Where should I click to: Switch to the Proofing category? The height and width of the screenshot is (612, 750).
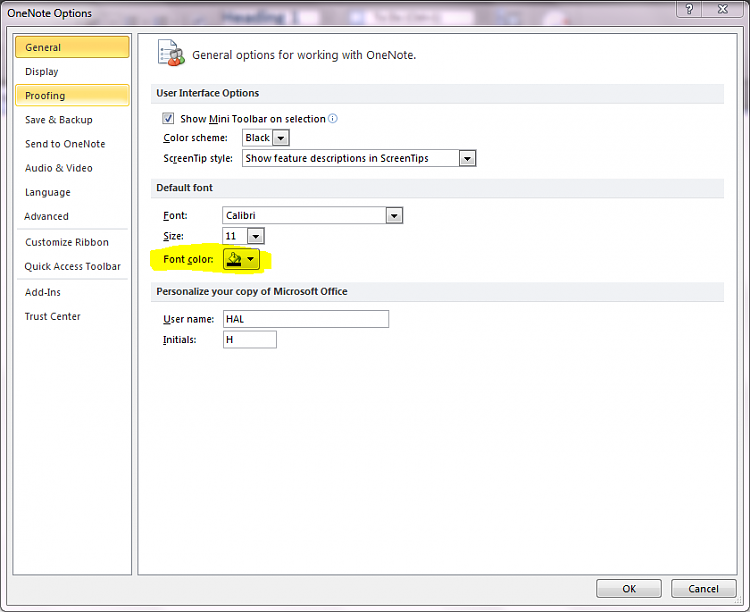(72, 95)
